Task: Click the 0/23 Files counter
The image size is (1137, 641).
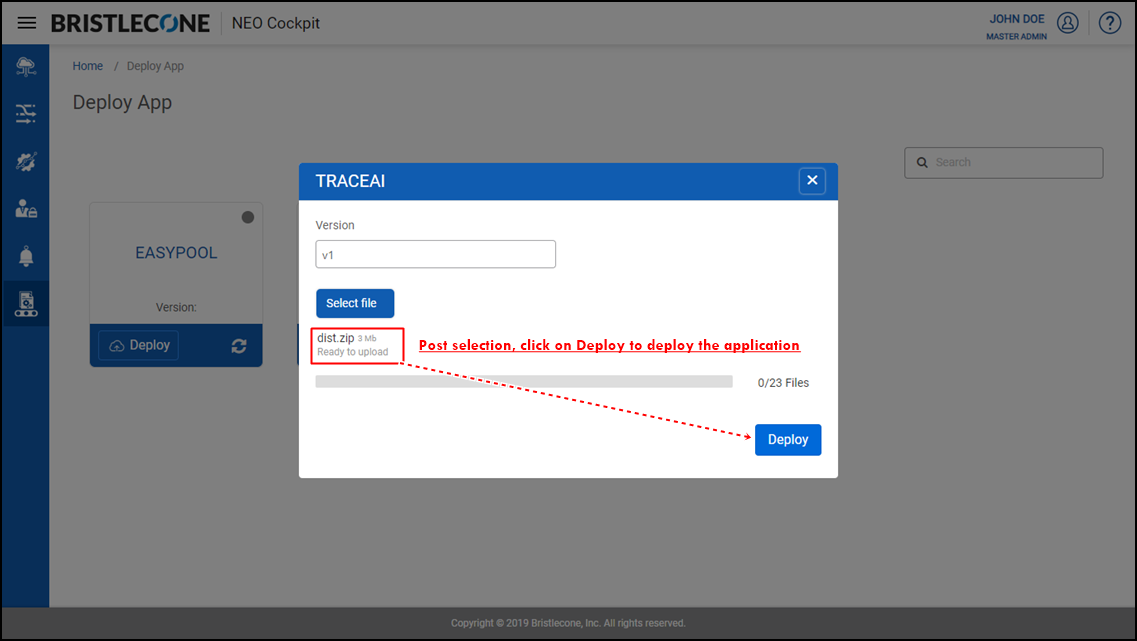Action: (783, 383)
